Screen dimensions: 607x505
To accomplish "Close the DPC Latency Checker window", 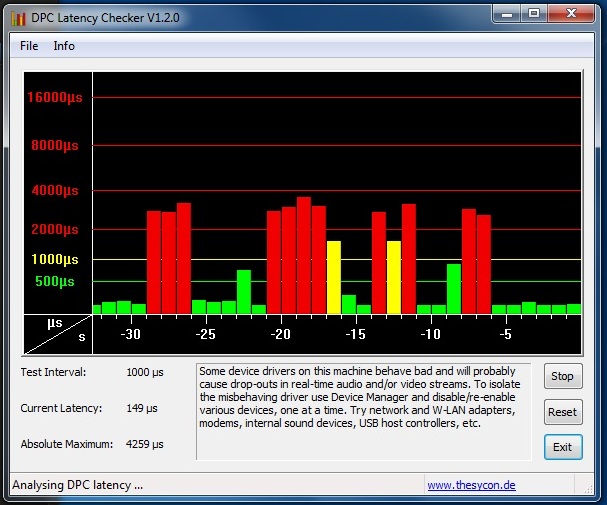I will [x=571, y=14].
